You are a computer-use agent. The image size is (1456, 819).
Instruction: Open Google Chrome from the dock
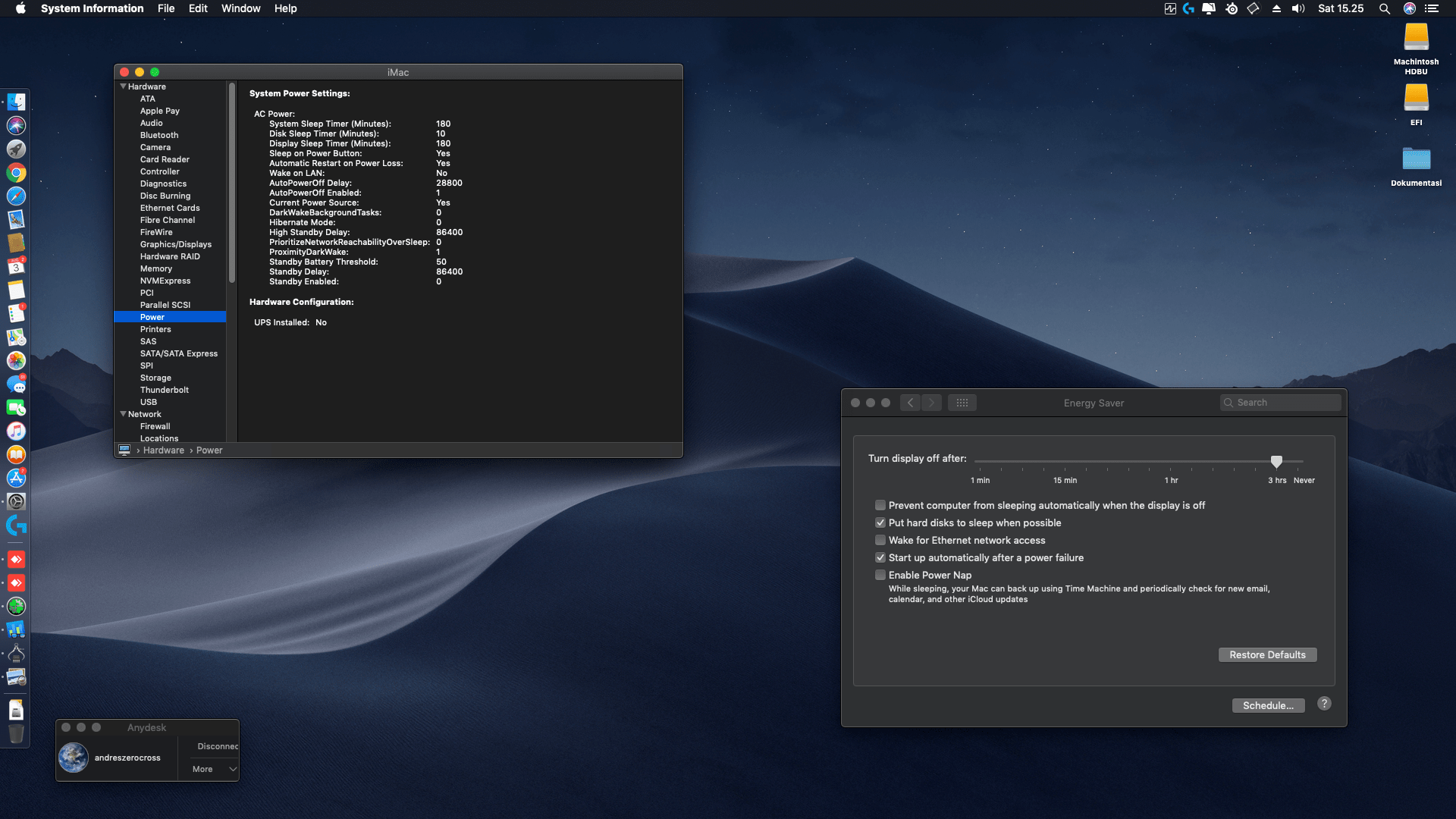pyautogui.click(x=16, y=173)
